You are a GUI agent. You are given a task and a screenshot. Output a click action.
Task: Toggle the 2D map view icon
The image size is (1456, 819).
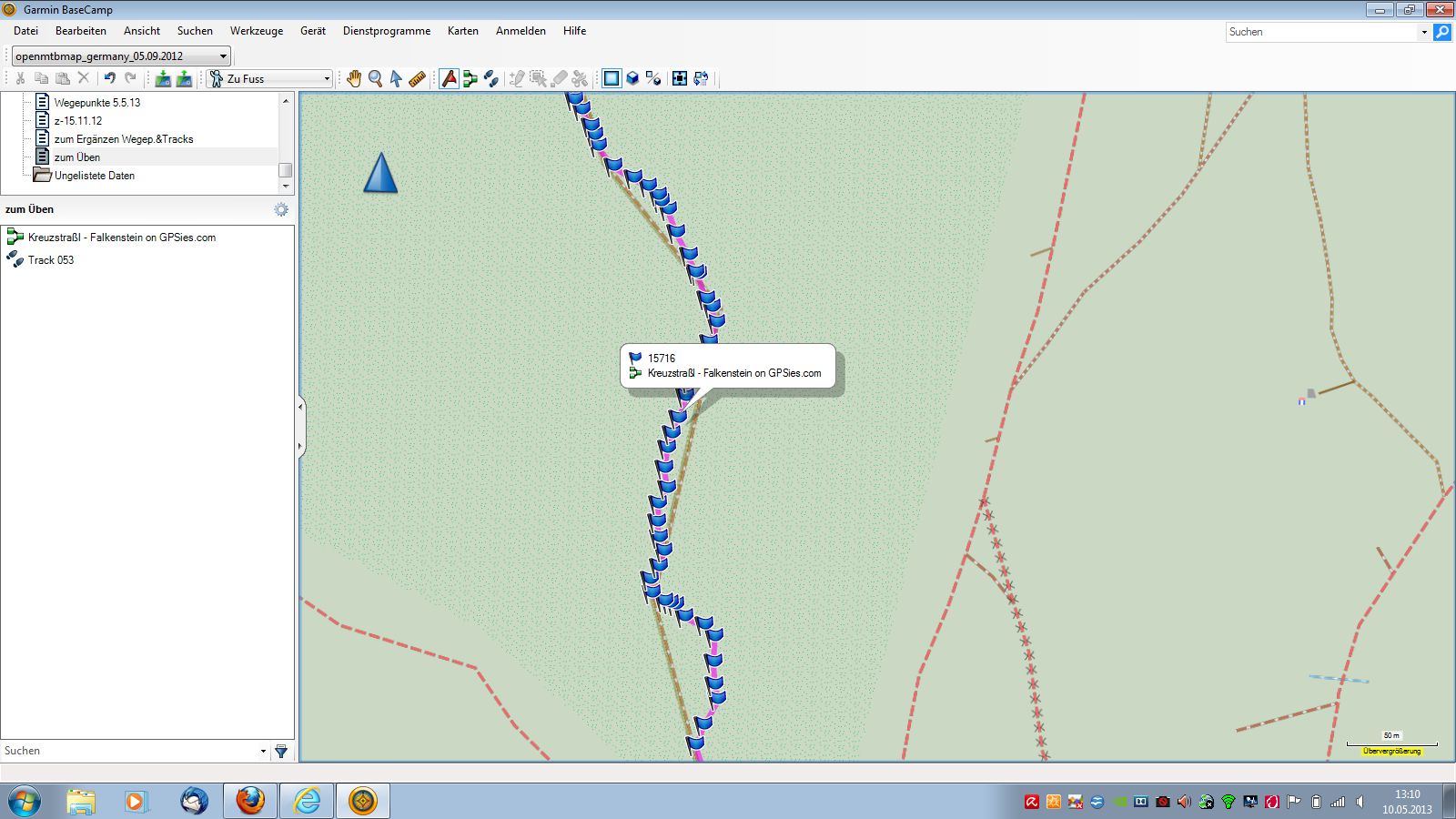(612, 79)
